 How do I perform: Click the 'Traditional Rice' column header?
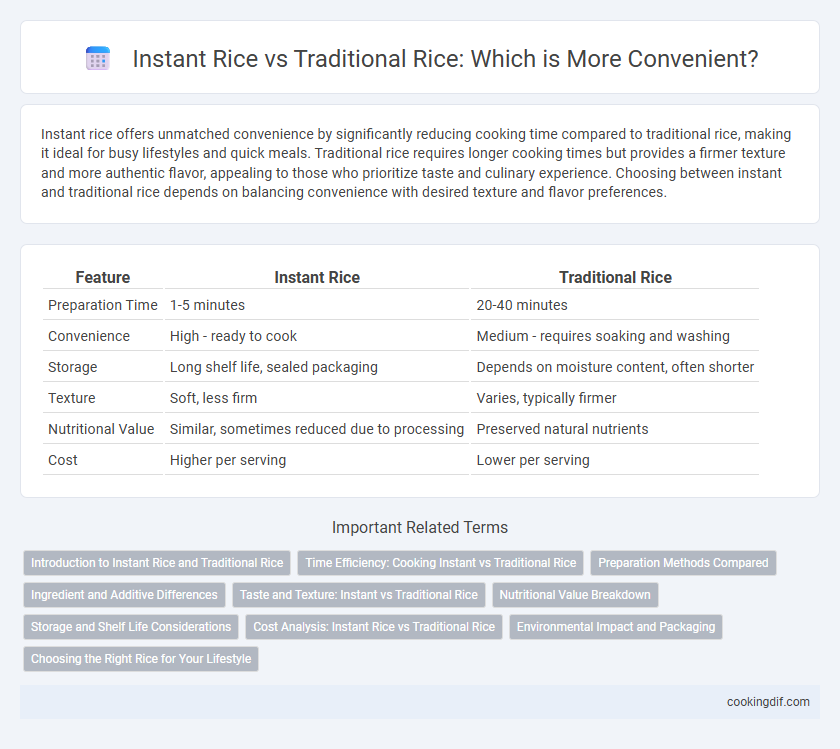[615, 277]
